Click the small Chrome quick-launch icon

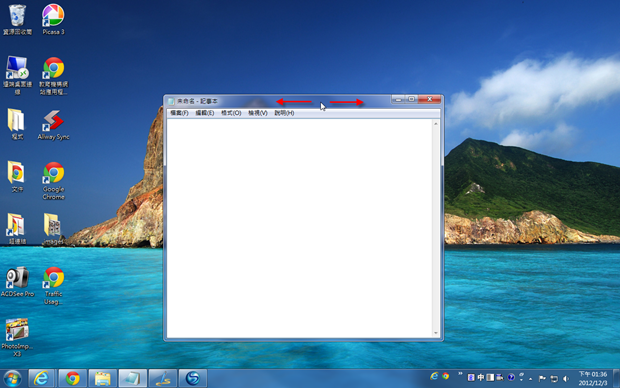click(x=446, y=376)
